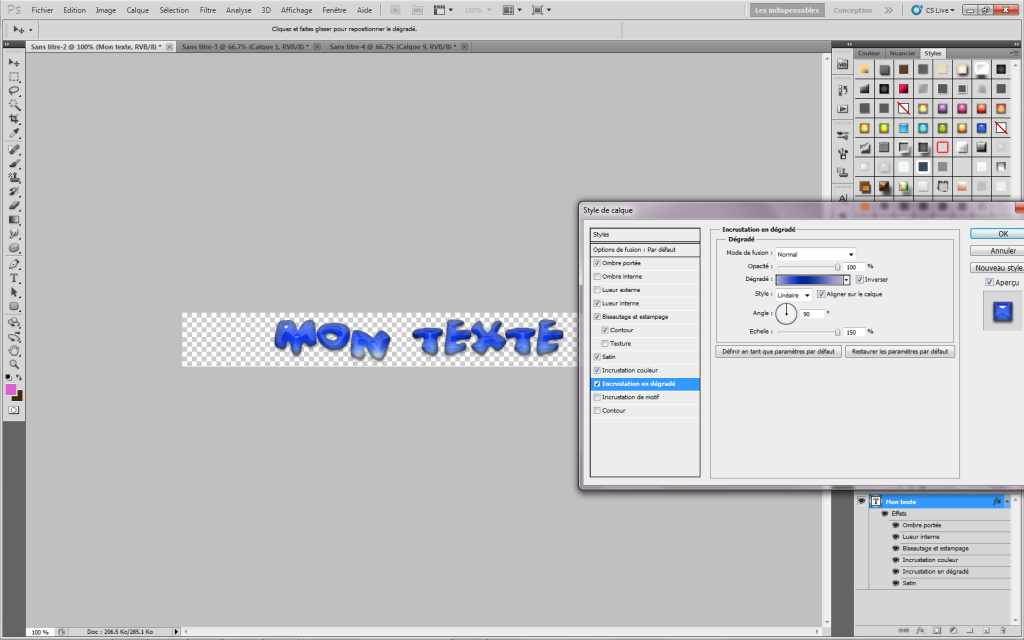Click the Annuler button
The width and height of the screenshot is (1024, 640).
tap(998, 251)
